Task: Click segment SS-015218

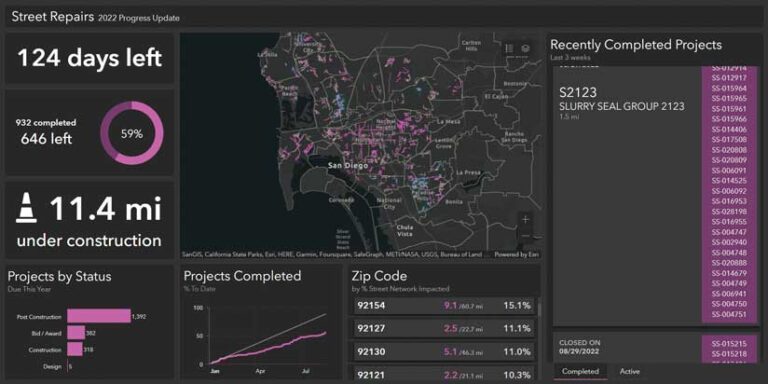Action: point(729,354)
